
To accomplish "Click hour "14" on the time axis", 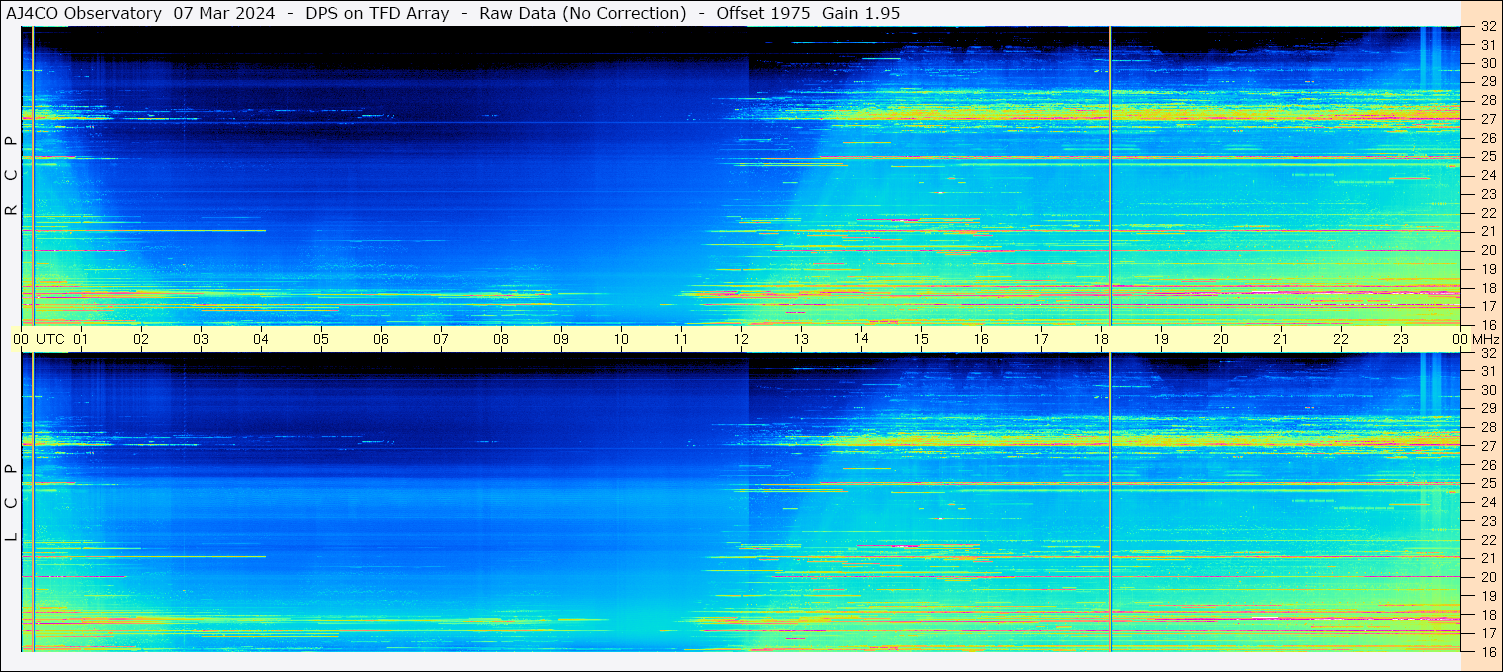I will click(861, 339).
